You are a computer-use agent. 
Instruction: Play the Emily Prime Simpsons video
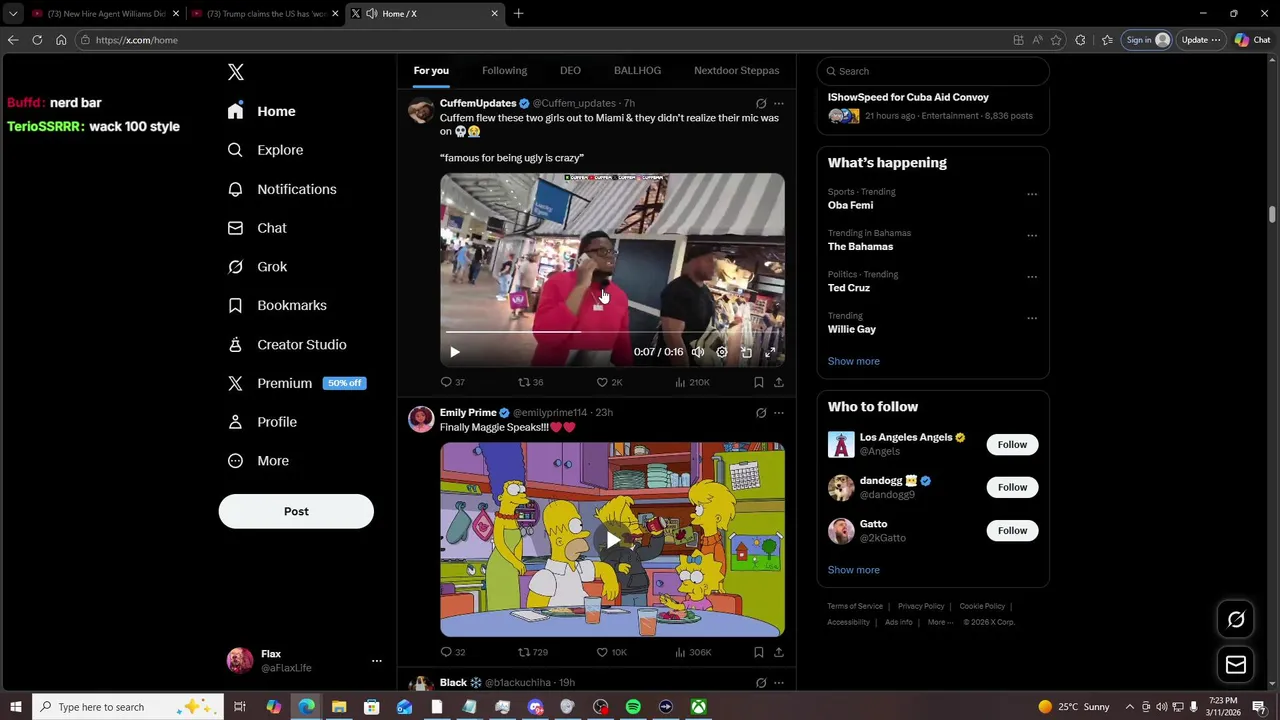point(612,540)
